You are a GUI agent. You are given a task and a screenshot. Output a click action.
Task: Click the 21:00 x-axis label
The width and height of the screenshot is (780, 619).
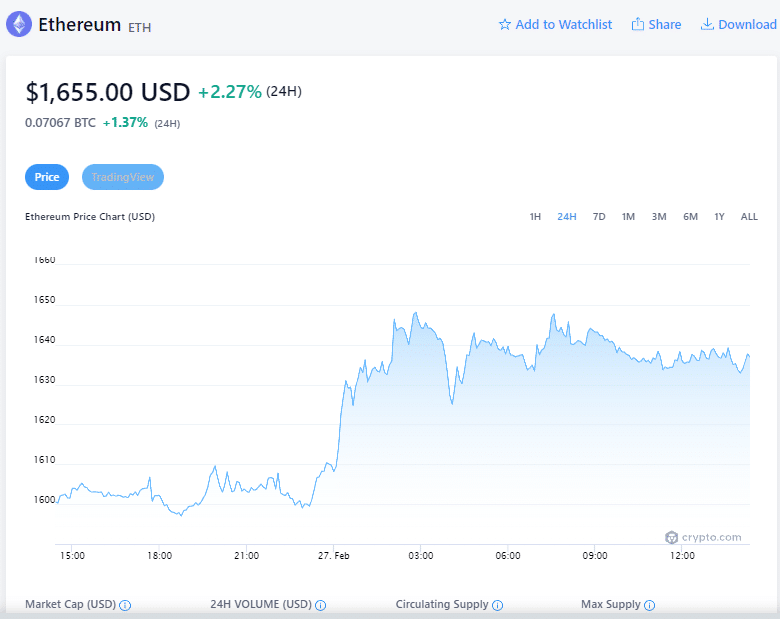246,555
